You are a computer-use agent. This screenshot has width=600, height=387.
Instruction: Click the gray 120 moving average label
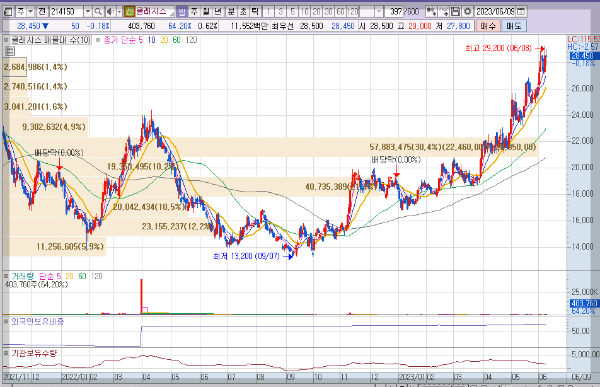click(191, 40)
